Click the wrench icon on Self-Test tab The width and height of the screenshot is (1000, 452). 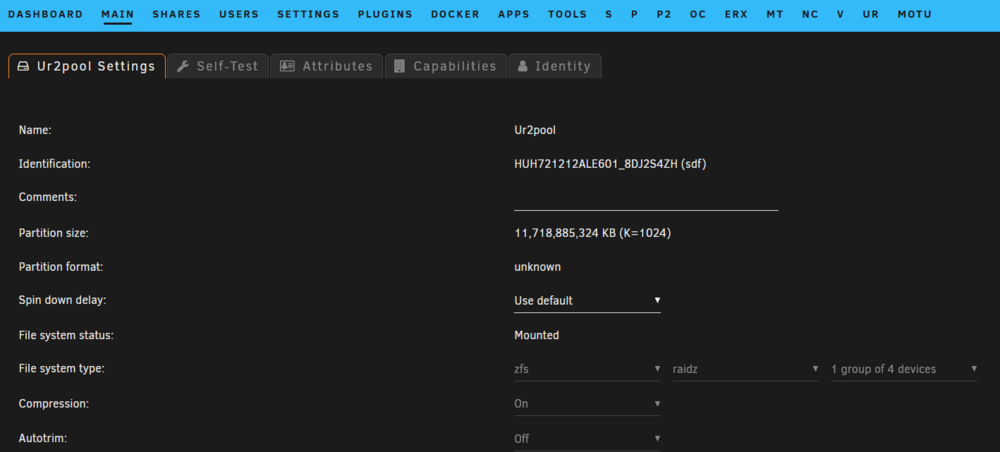(x=182, y=66)
